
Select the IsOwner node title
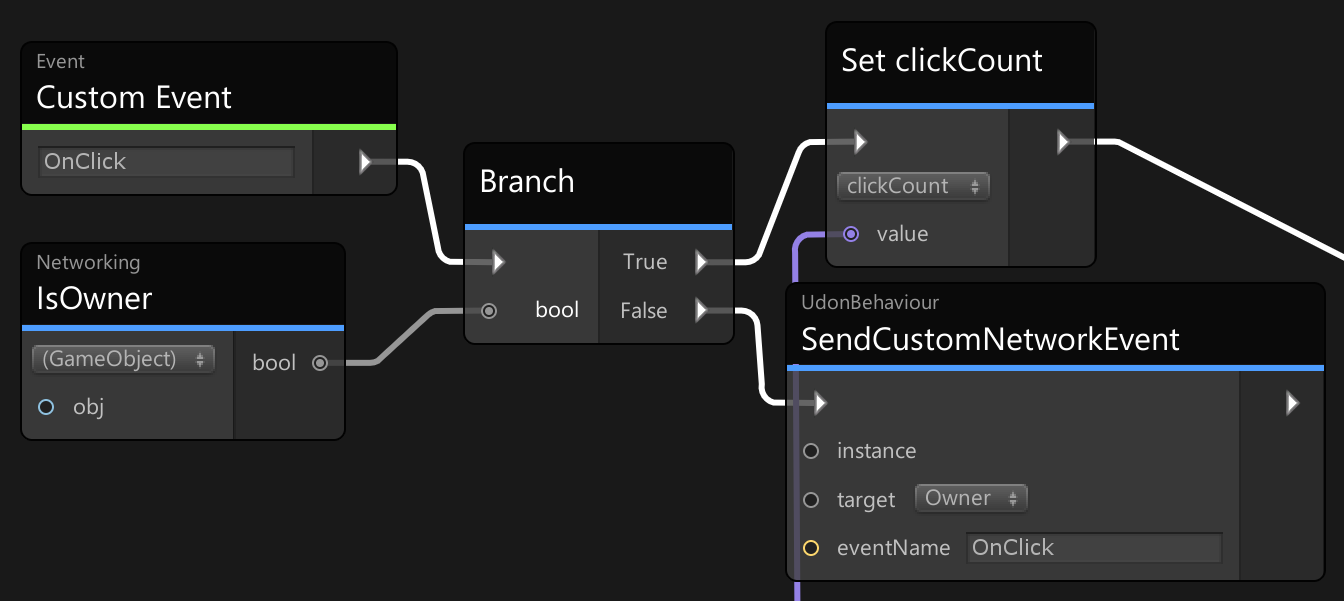(94, 298)
